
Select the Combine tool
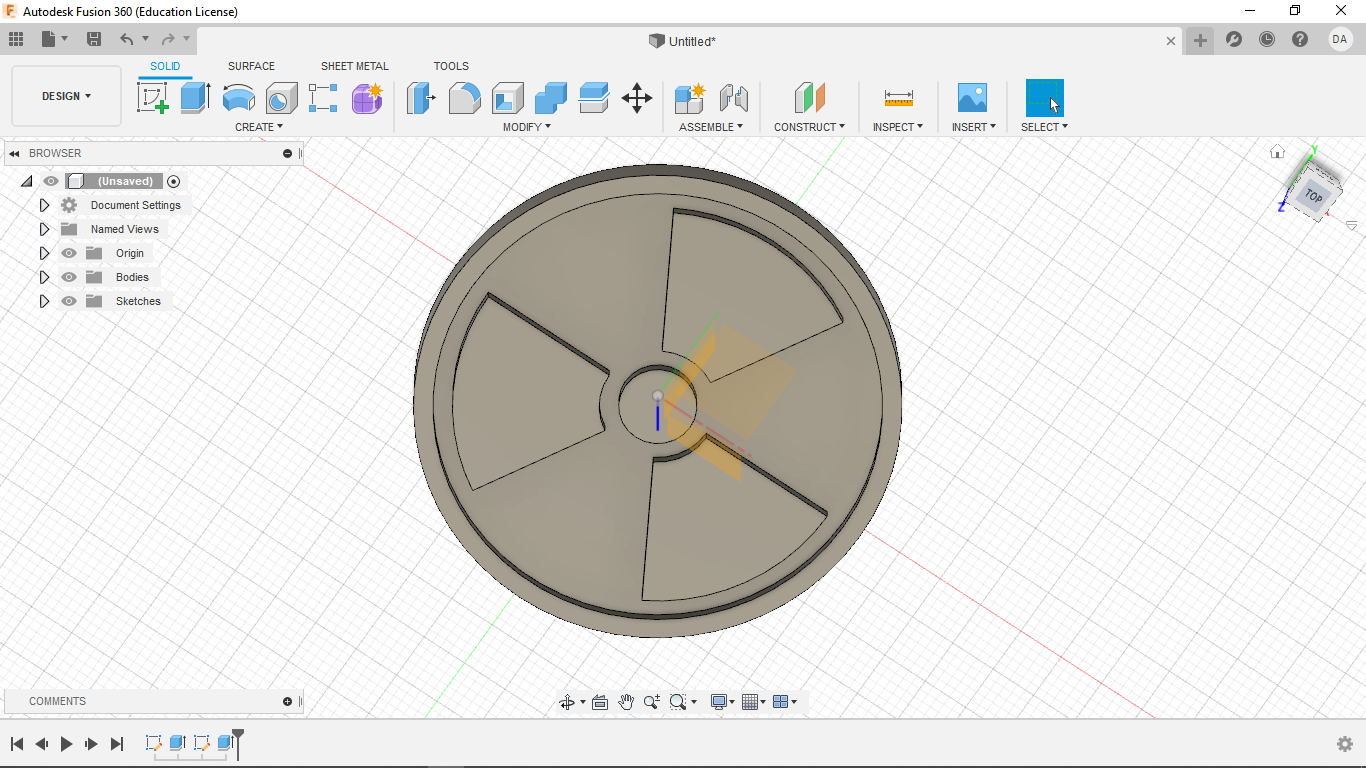click(550, 98)
